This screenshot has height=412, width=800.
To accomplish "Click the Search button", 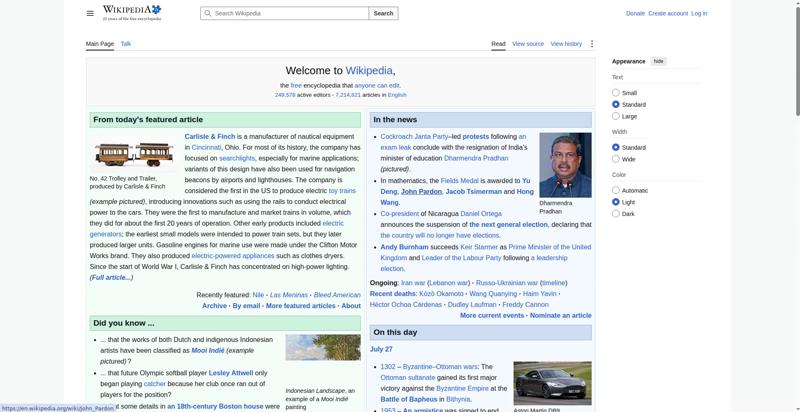I will (383, 13).
